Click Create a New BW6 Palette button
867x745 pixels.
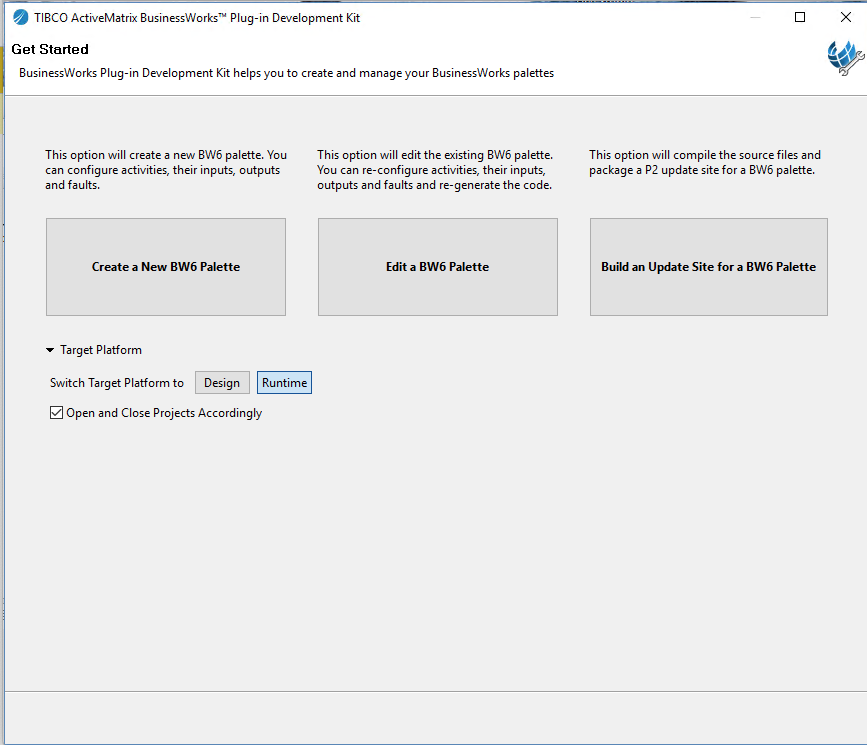166,267
